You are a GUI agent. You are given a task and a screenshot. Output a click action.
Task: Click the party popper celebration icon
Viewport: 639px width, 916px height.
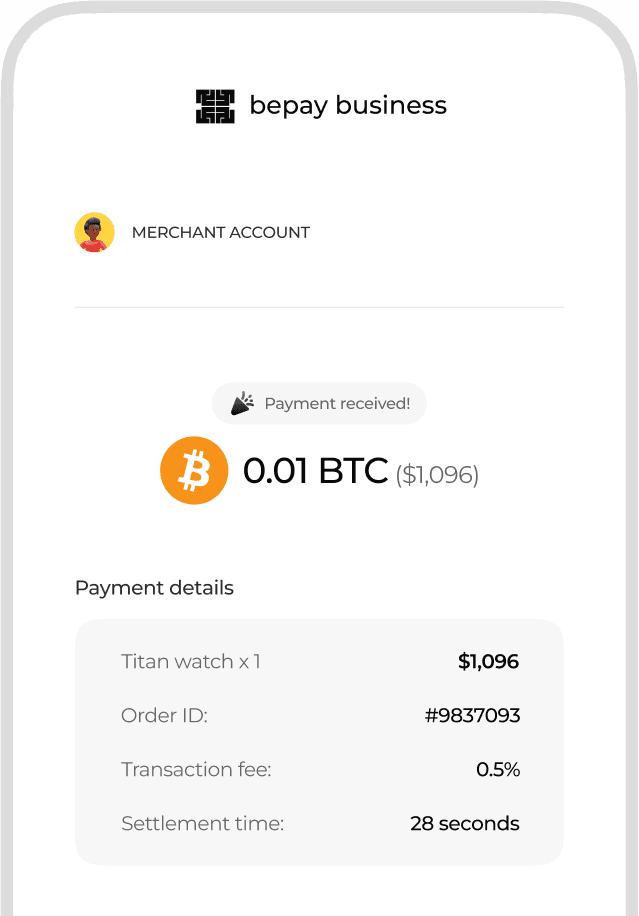[x=242, y=403]
